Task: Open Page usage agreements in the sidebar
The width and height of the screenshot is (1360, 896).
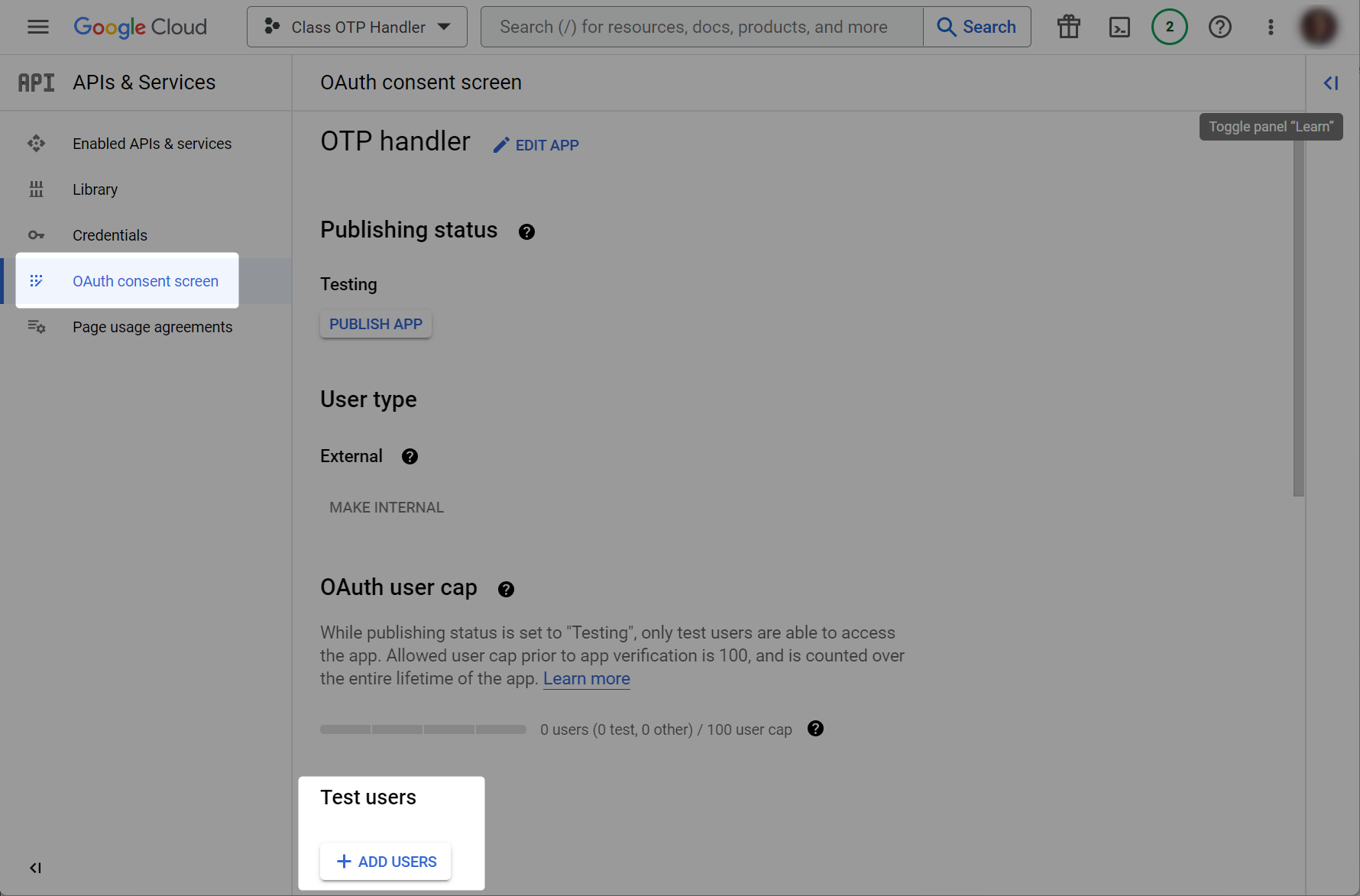Action: coord(152,327)
